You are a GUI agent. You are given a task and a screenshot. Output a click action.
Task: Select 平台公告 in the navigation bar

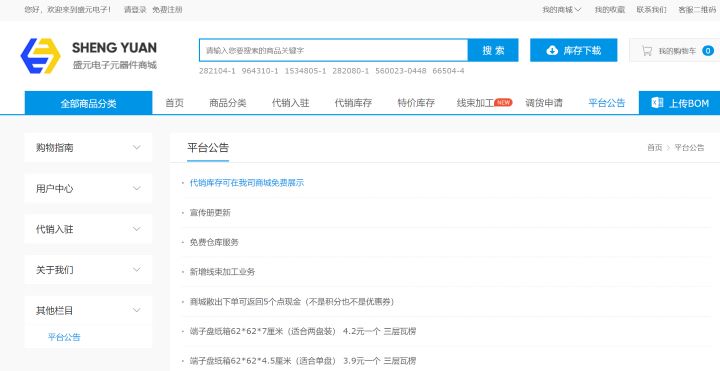click(607, 103)
